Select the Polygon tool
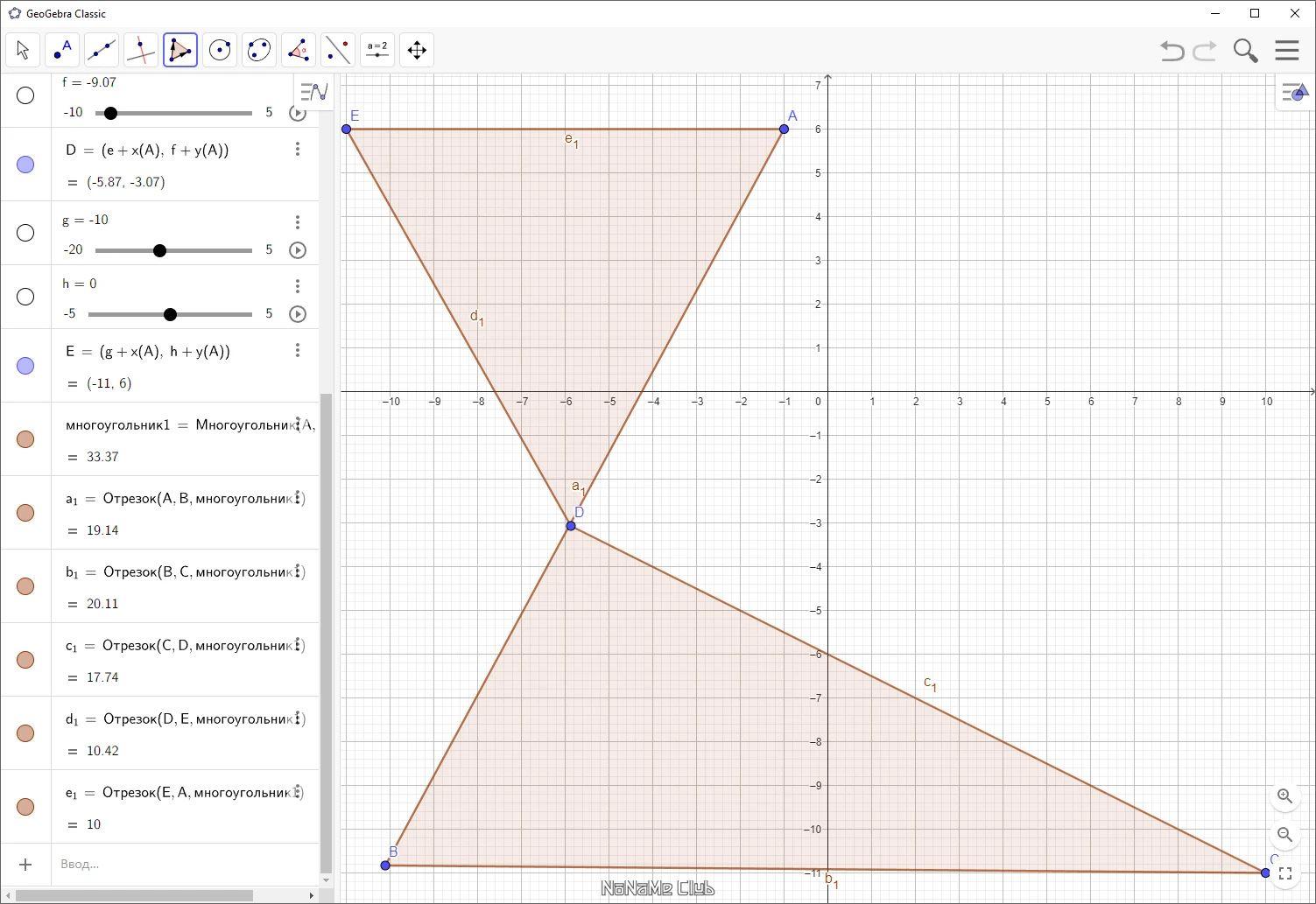Screen dimensions: 1316x904 pos(180,50)
